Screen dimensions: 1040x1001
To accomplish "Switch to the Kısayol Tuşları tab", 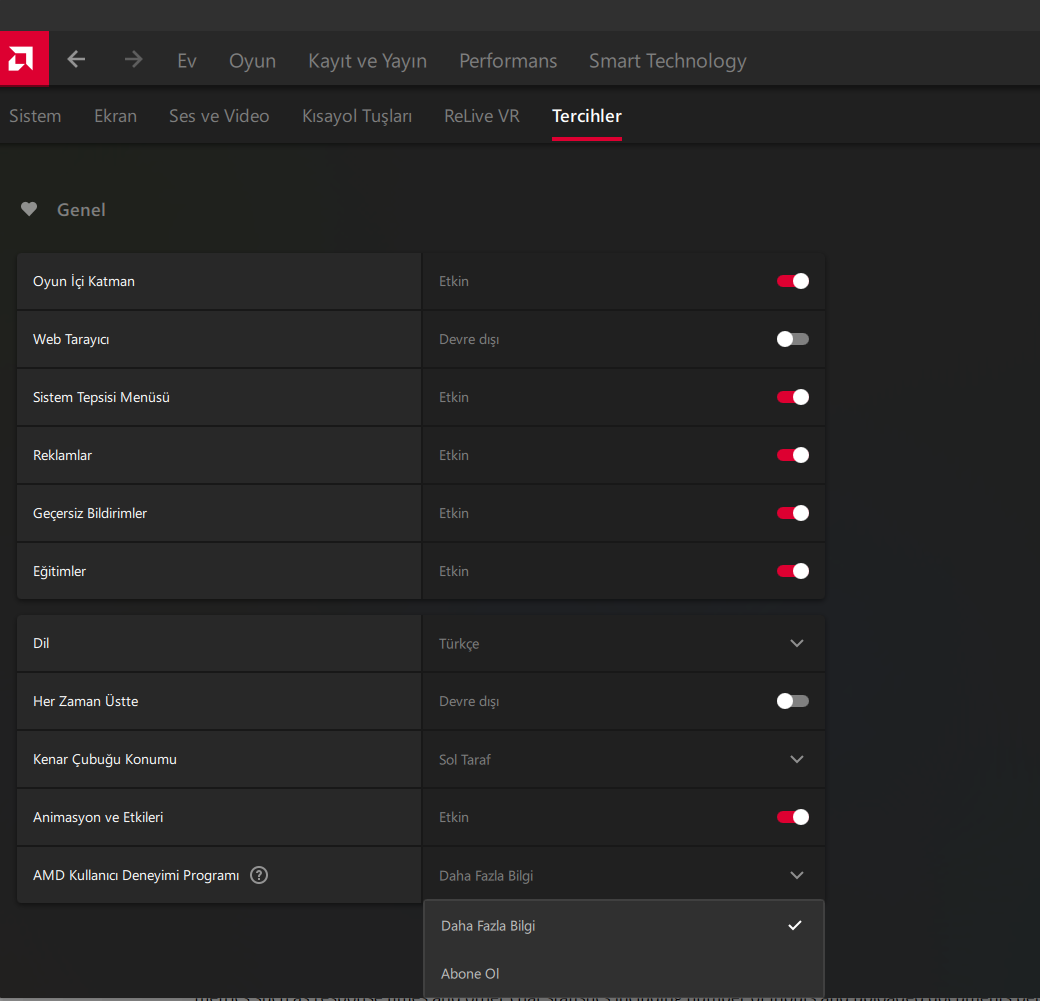I will point(357,116).
